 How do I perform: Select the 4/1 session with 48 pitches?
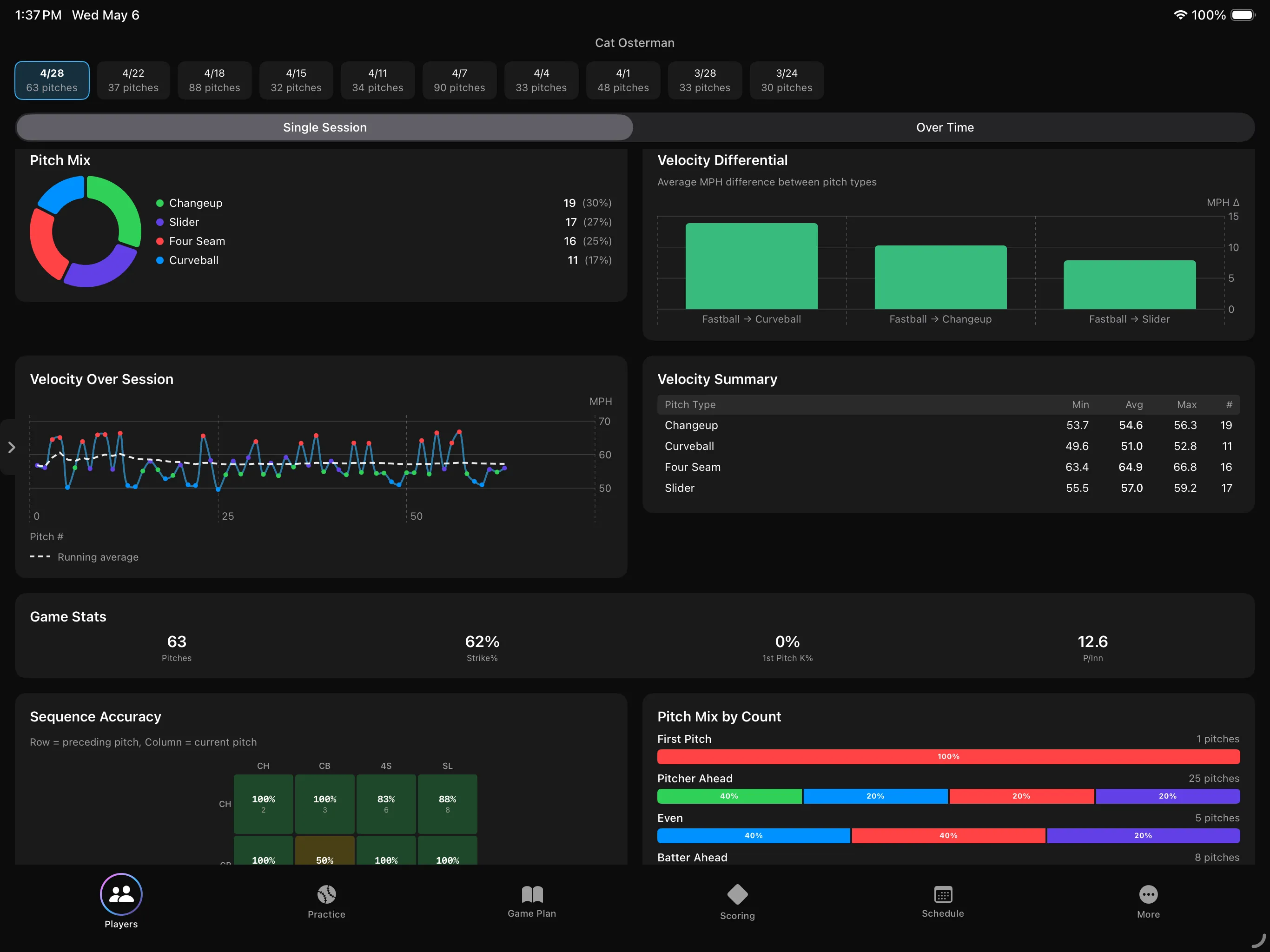click(623, 80)
